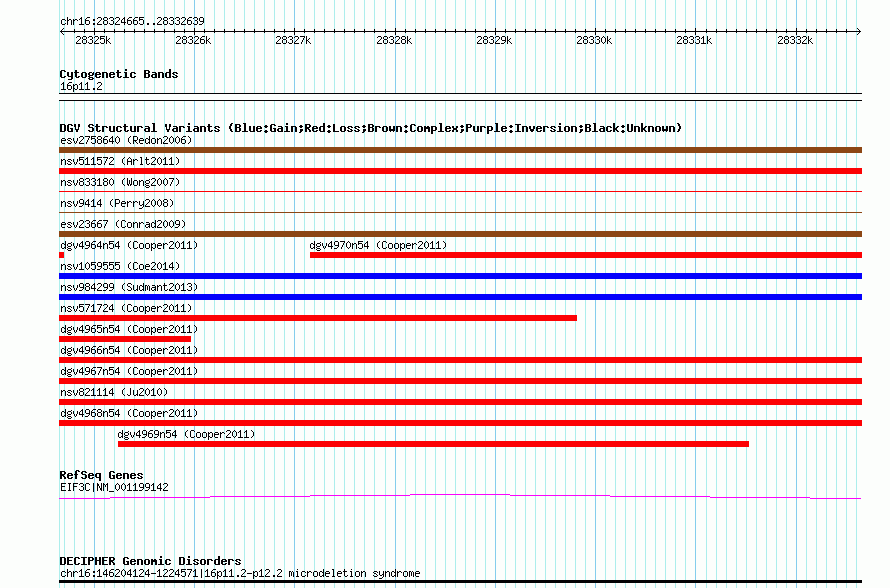Click the 28328k ruler tick label
The image size is (890, 588).
394,40
